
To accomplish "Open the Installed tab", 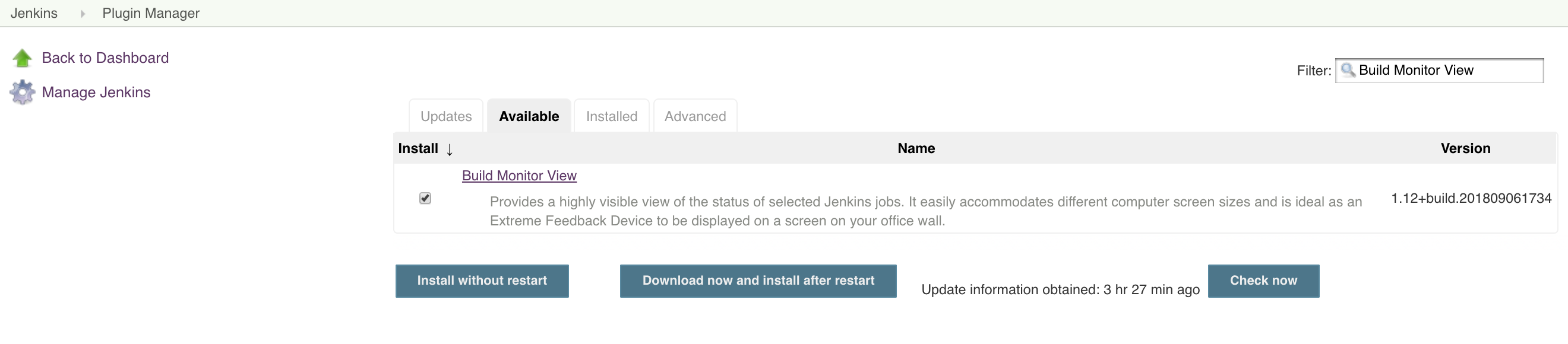I will 611,116.
